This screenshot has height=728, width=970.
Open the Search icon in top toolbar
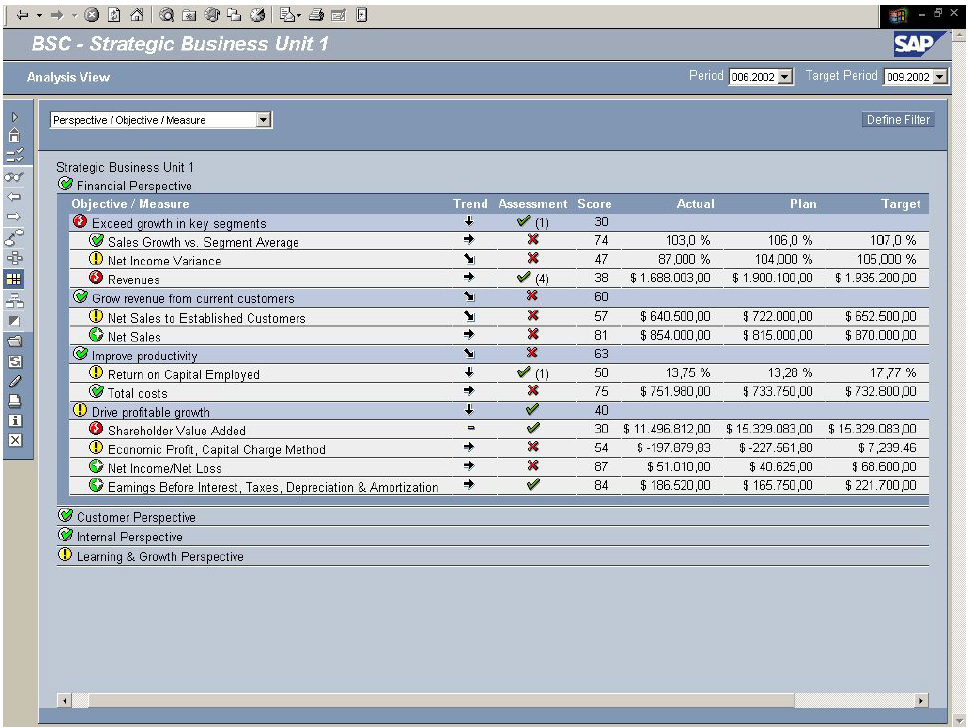pyautogui.click(x=166, y=15)
